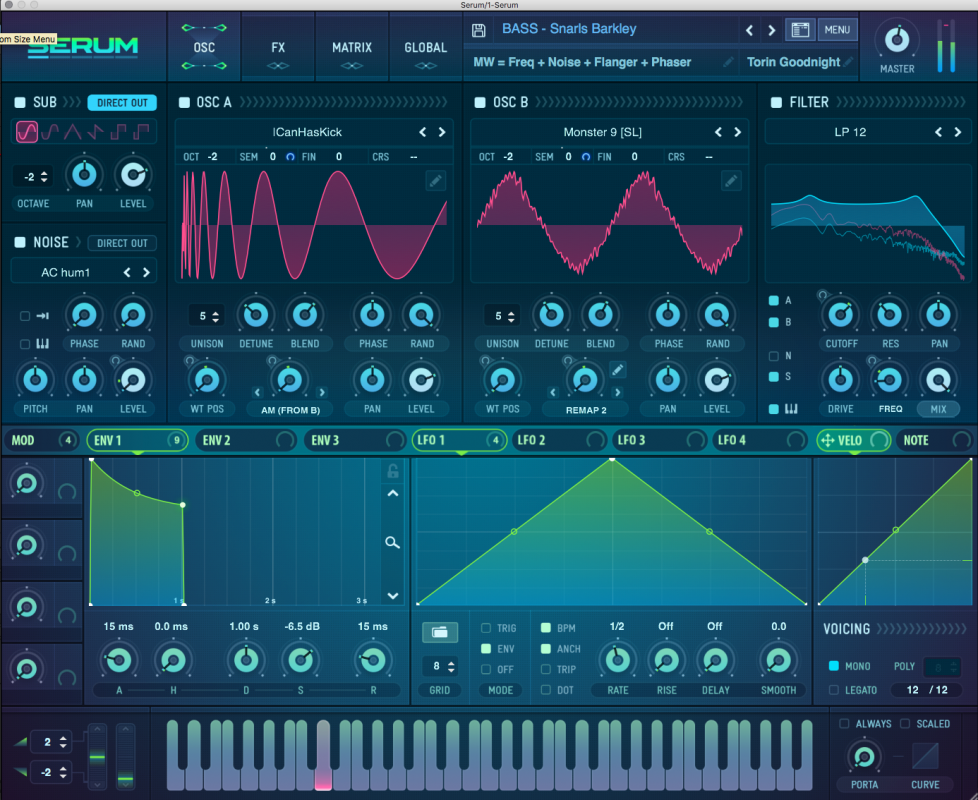Click the envelope scroll down arrow
This screenshot has width=978, height=800.
pos(393,595)
